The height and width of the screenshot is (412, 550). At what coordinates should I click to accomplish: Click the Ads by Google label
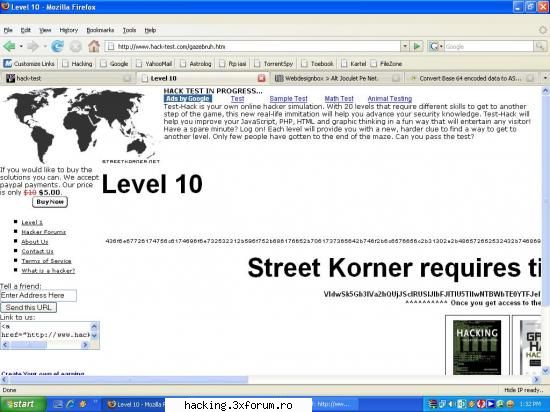tap(188, 99)
